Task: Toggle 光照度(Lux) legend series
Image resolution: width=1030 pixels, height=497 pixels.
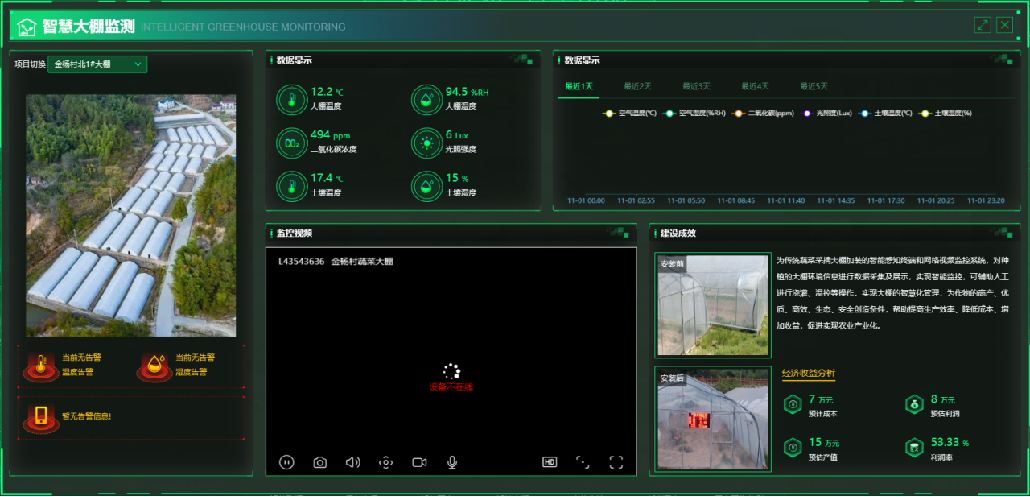Action: (826, 113)
